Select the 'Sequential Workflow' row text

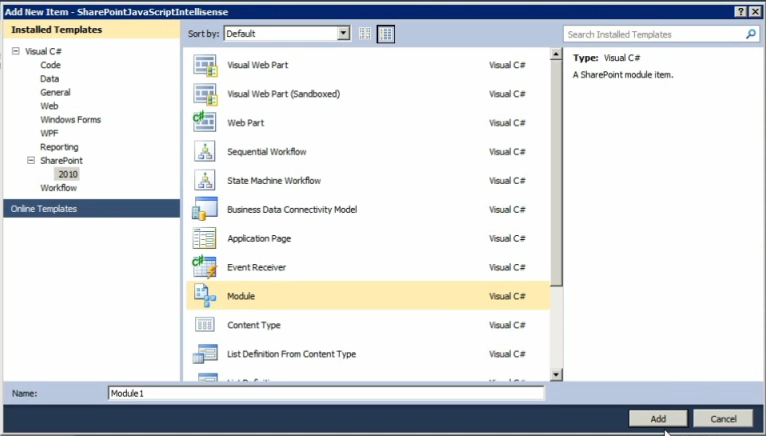267,152
